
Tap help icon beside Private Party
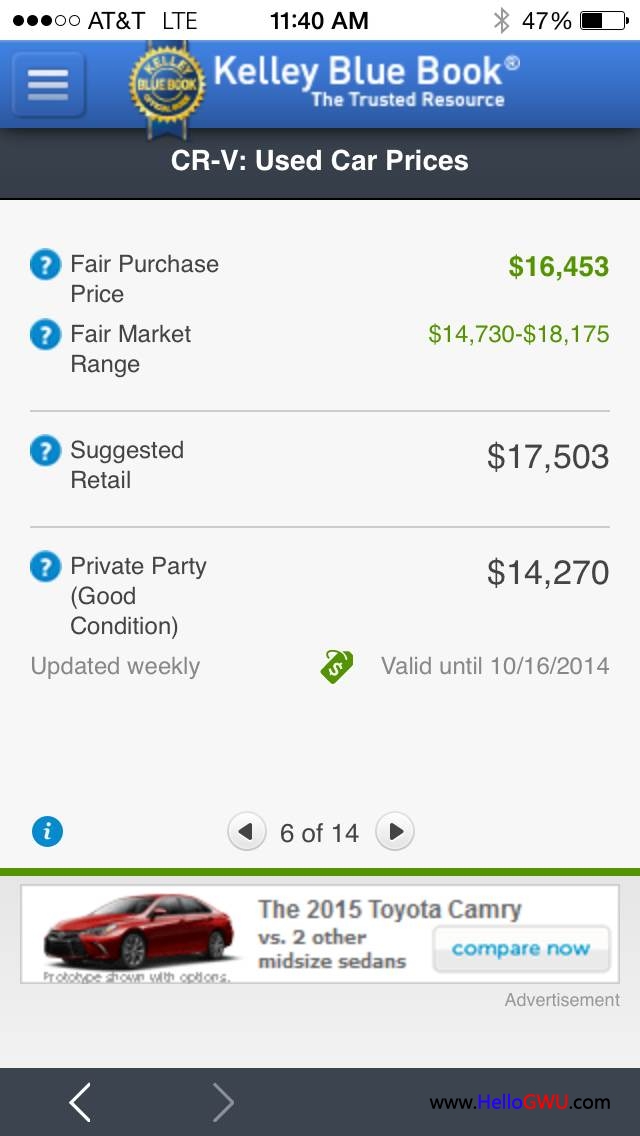point(45,567)
